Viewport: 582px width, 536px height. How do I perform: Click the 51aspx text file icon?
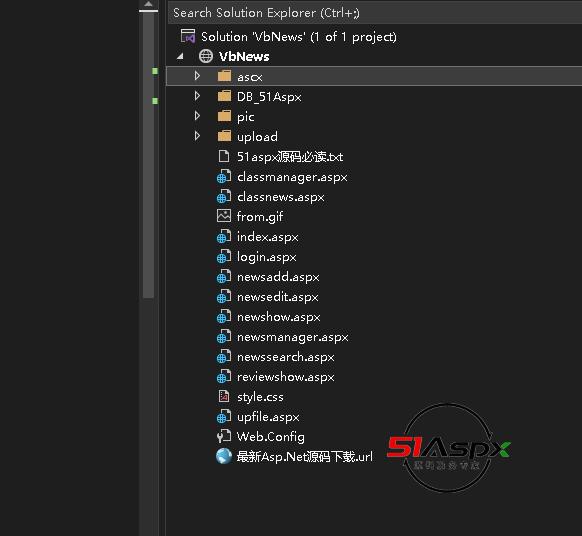click(x=224, y=156)
